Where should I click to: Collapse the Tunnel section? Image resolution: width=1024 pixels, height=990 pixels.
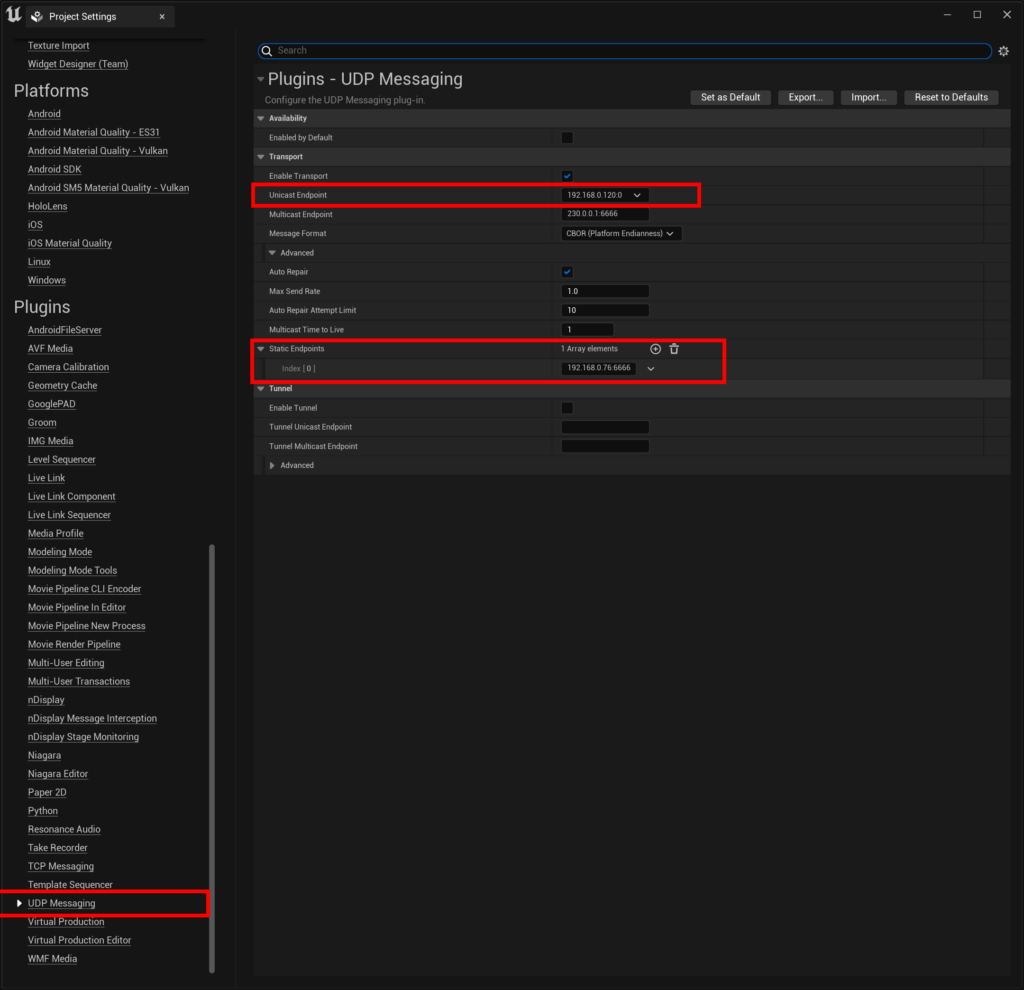[x=261, y=389]
